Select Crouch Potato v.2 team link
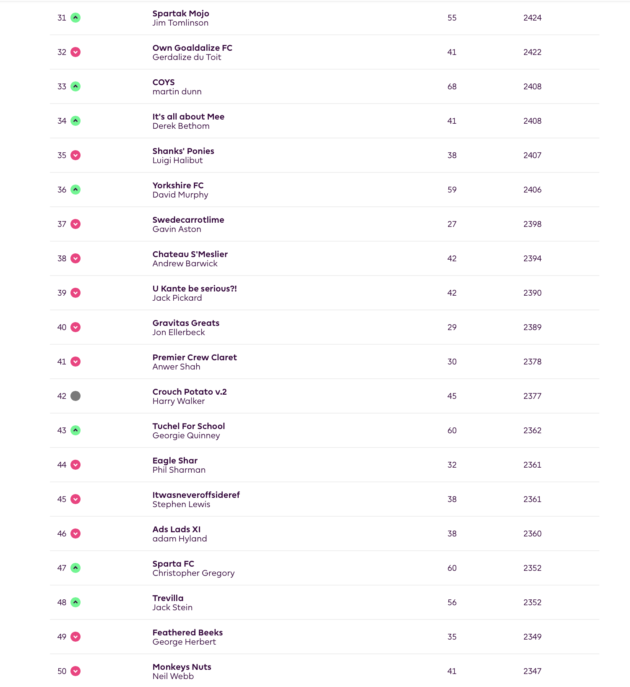Screen dimensions: 630x687 (x=189, y=392)
